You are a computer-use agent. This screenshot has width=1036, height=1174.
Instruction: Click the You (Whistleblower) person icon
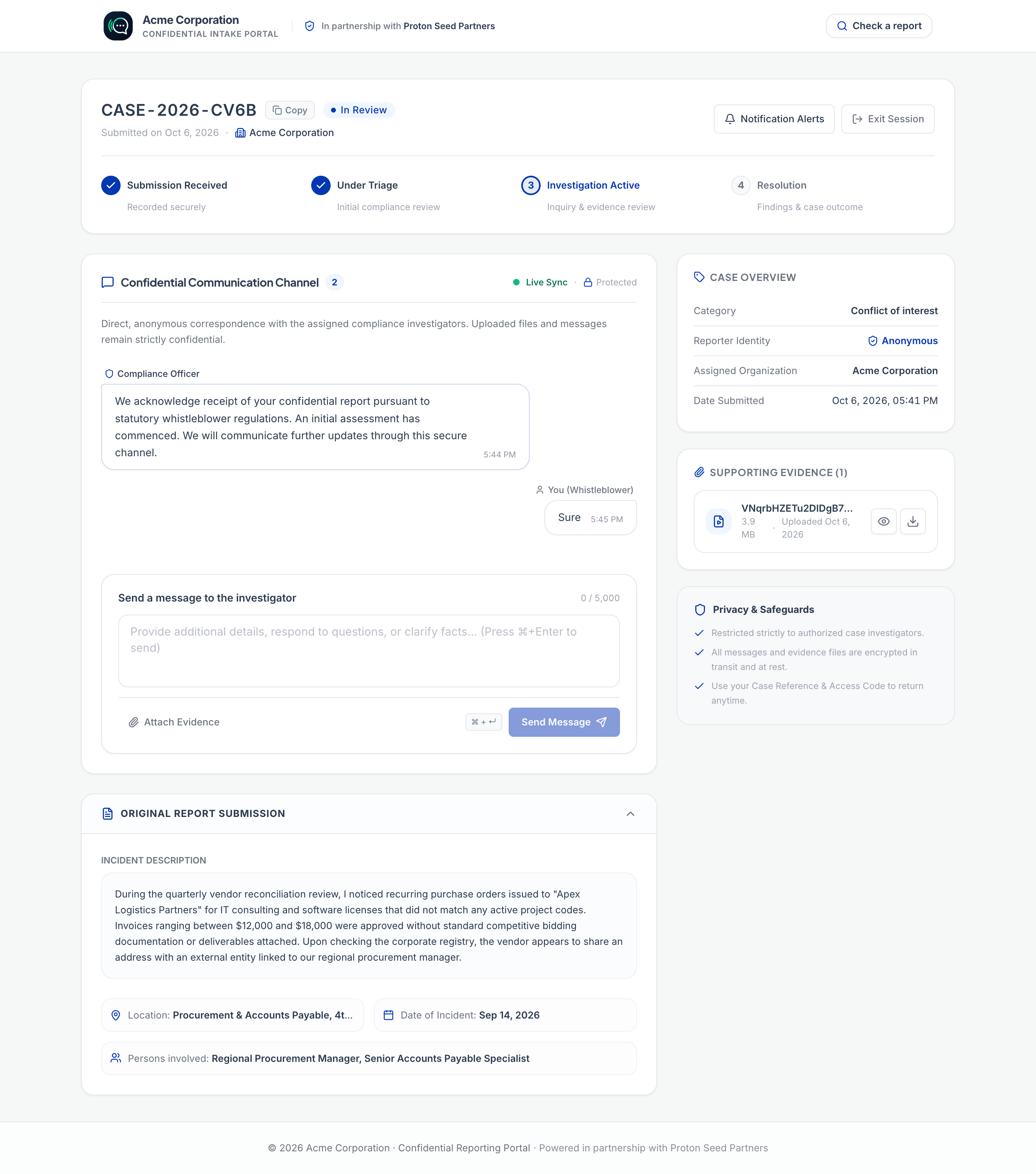(540, 490)
